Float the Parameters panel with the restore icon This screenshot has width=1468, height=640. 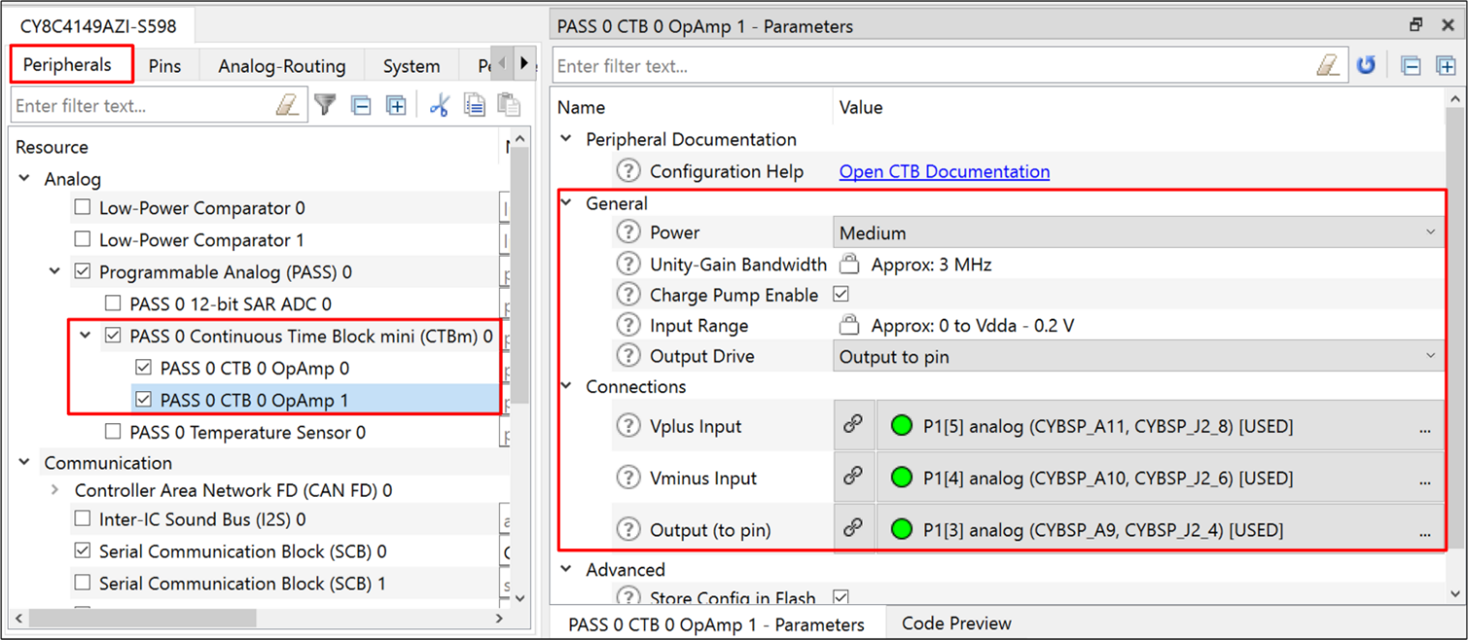click(x=1415, y=25)
